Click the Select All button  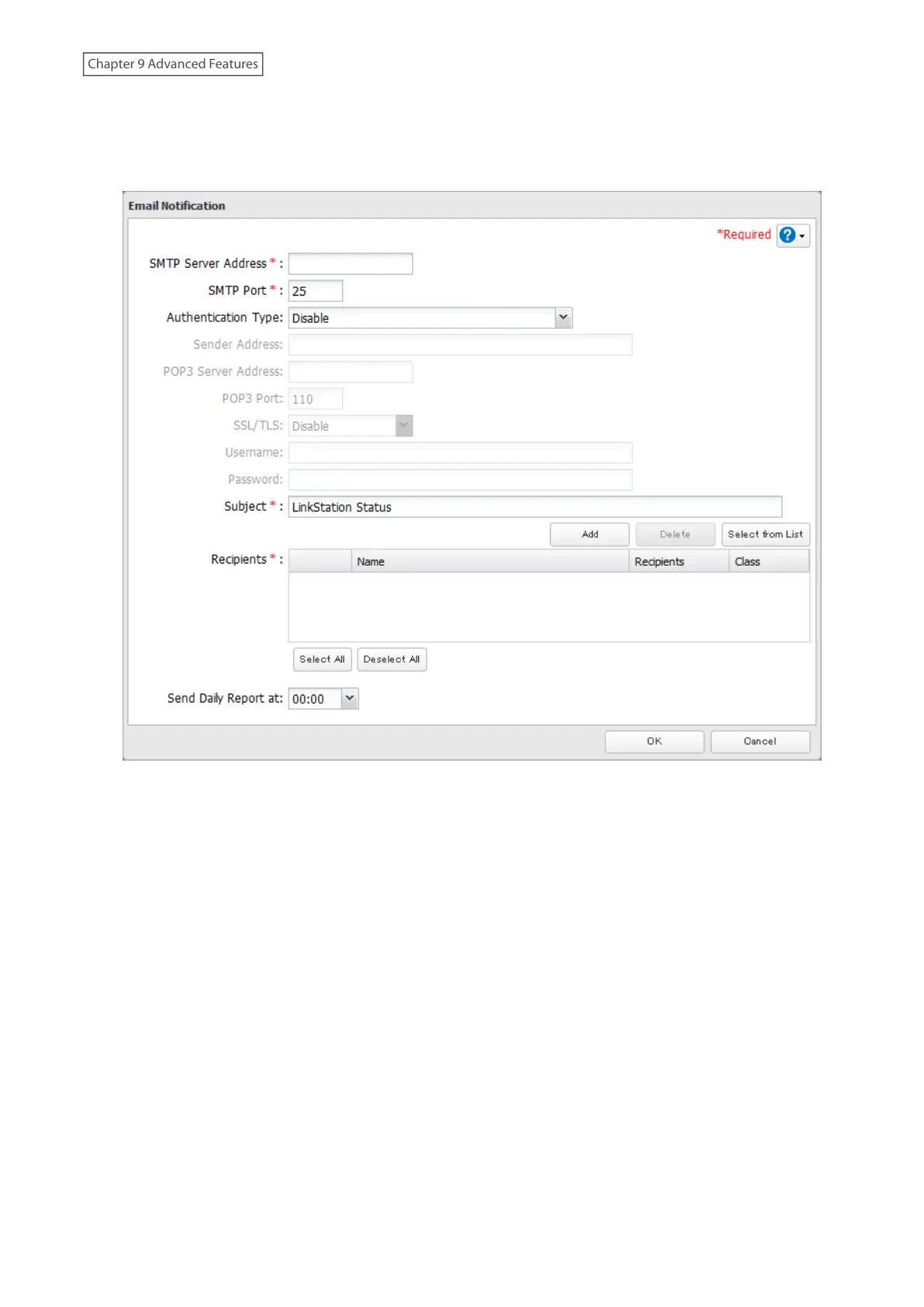322,660
